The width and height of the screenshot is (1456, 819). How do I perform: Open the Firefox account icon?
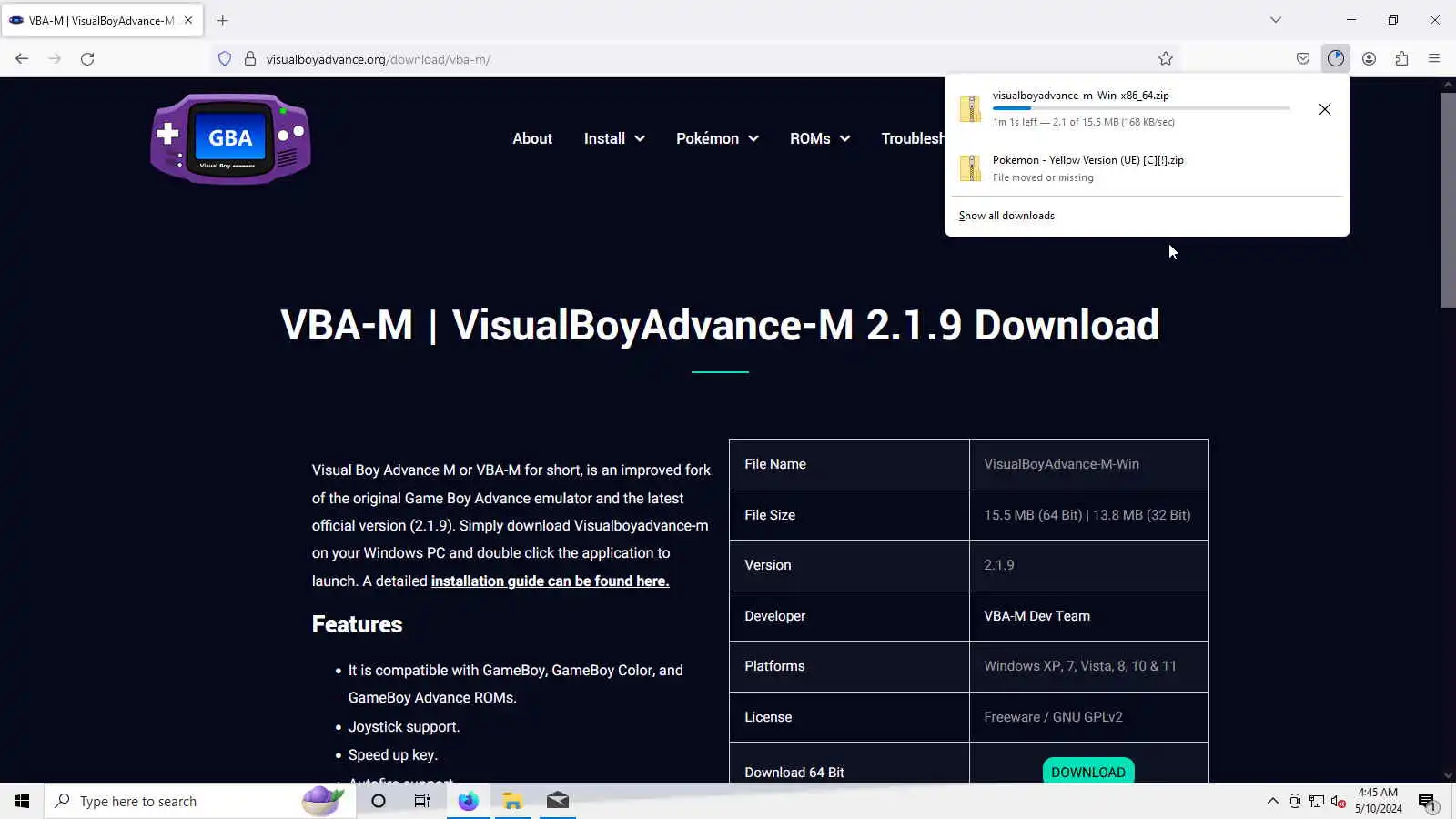pos(1369,59)
